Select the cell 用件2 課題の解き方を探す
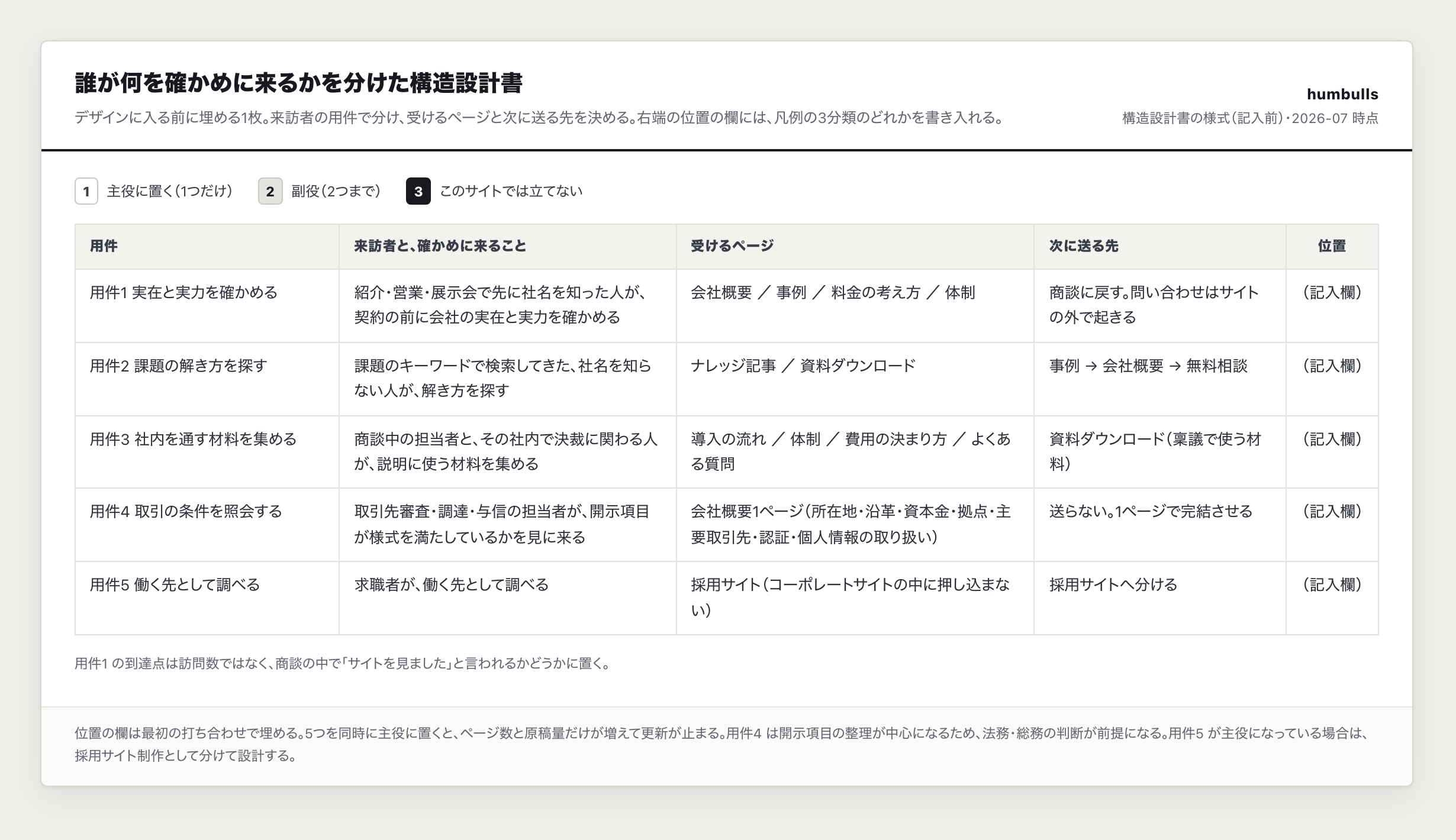This screenshot has height=840, width=1456. coord(207,379)
